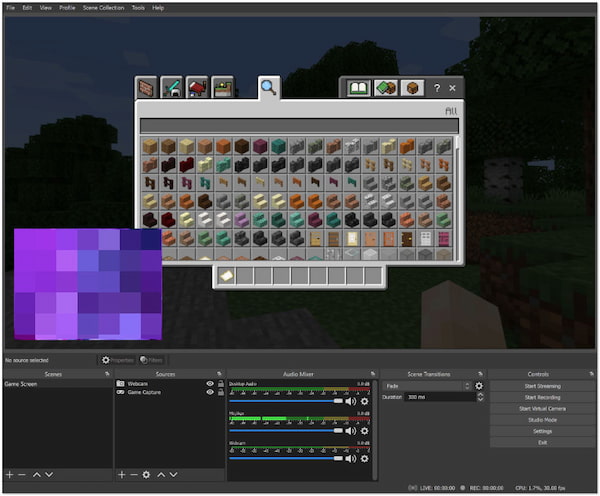This screenshot has width=600, height=496.
Task: Select the sword and pickaxe equipment tab
Action: point(173,88)
